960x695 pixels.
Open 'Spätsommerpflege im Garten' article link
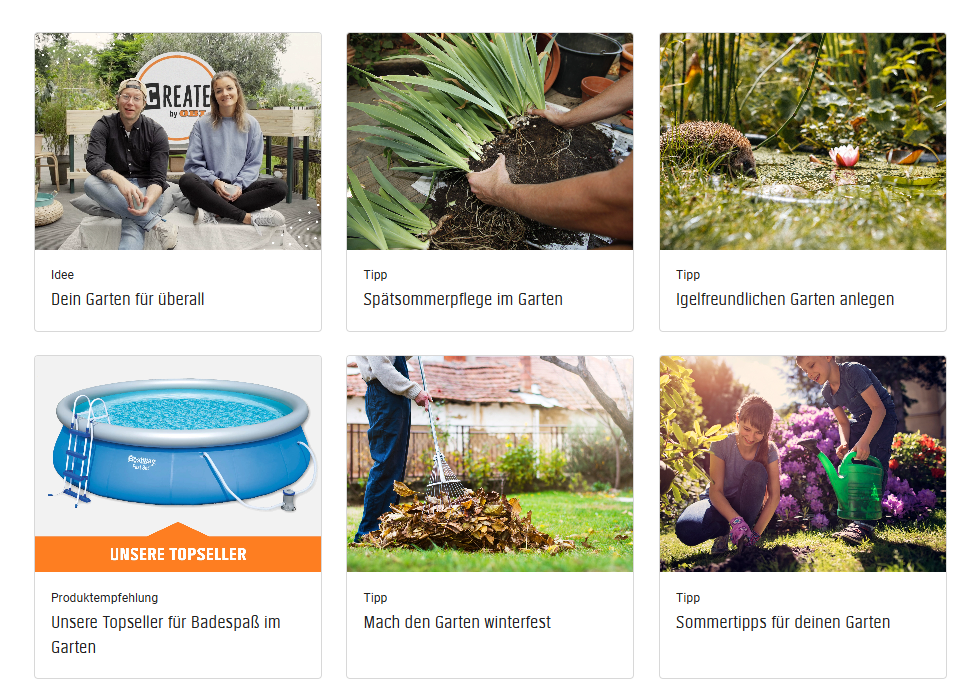click(463, 299)
